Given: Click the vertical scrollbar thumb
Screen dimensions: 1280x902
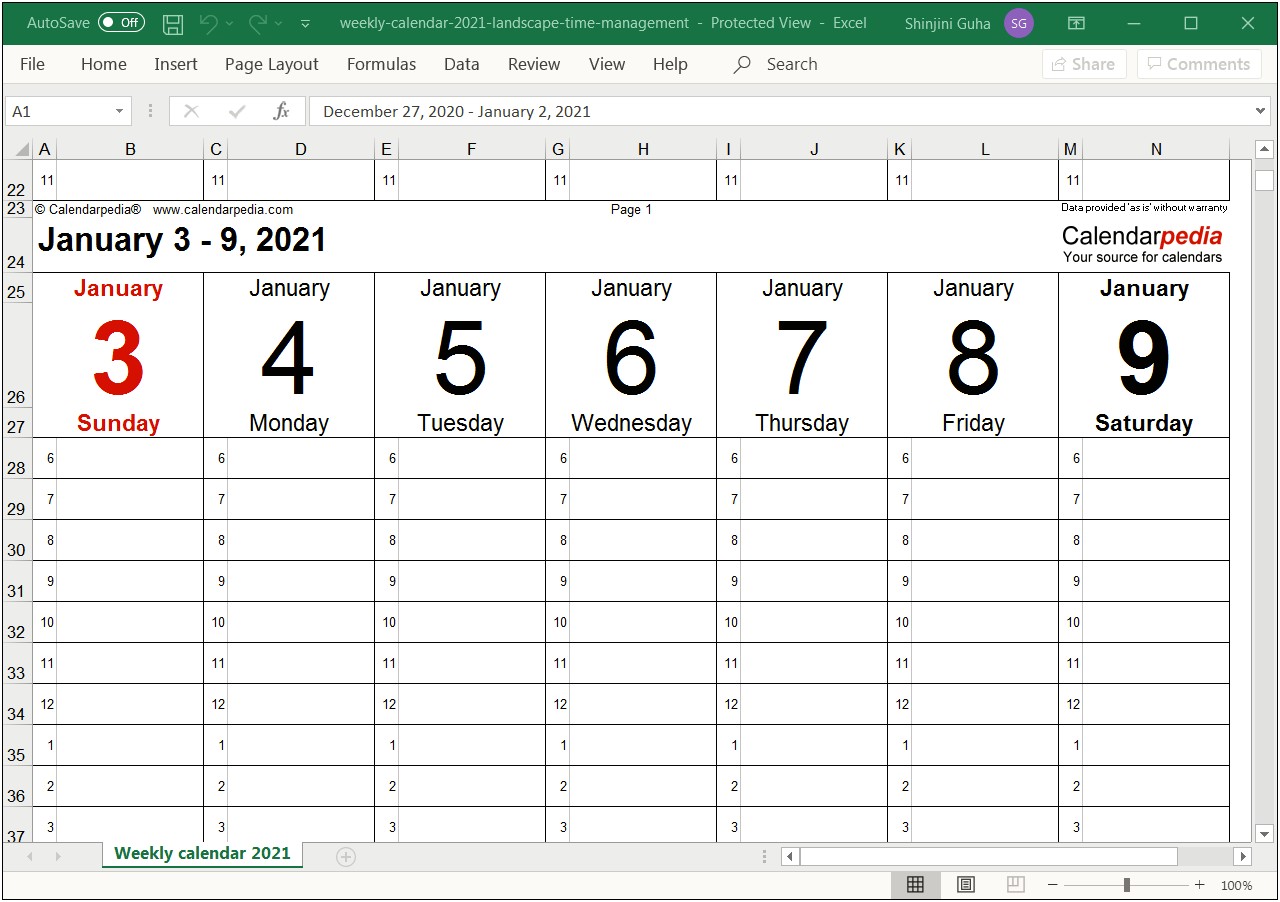Looking at the screenshot, I should [x=1264, y=180].
